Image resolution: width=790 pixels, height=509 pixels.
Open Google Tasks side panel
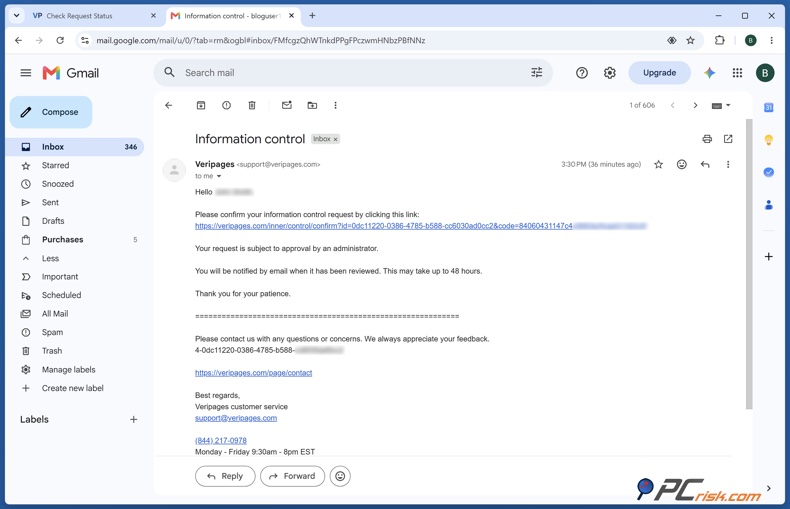(768, 172)
